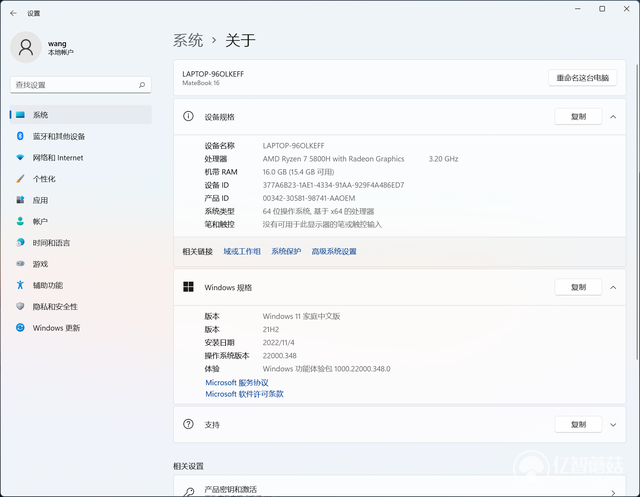The image size is (640, 497).
Task: Select device ID value 377A6B23-1AE1-4334-91AA-929F4A486ED7
Action: 333,185
